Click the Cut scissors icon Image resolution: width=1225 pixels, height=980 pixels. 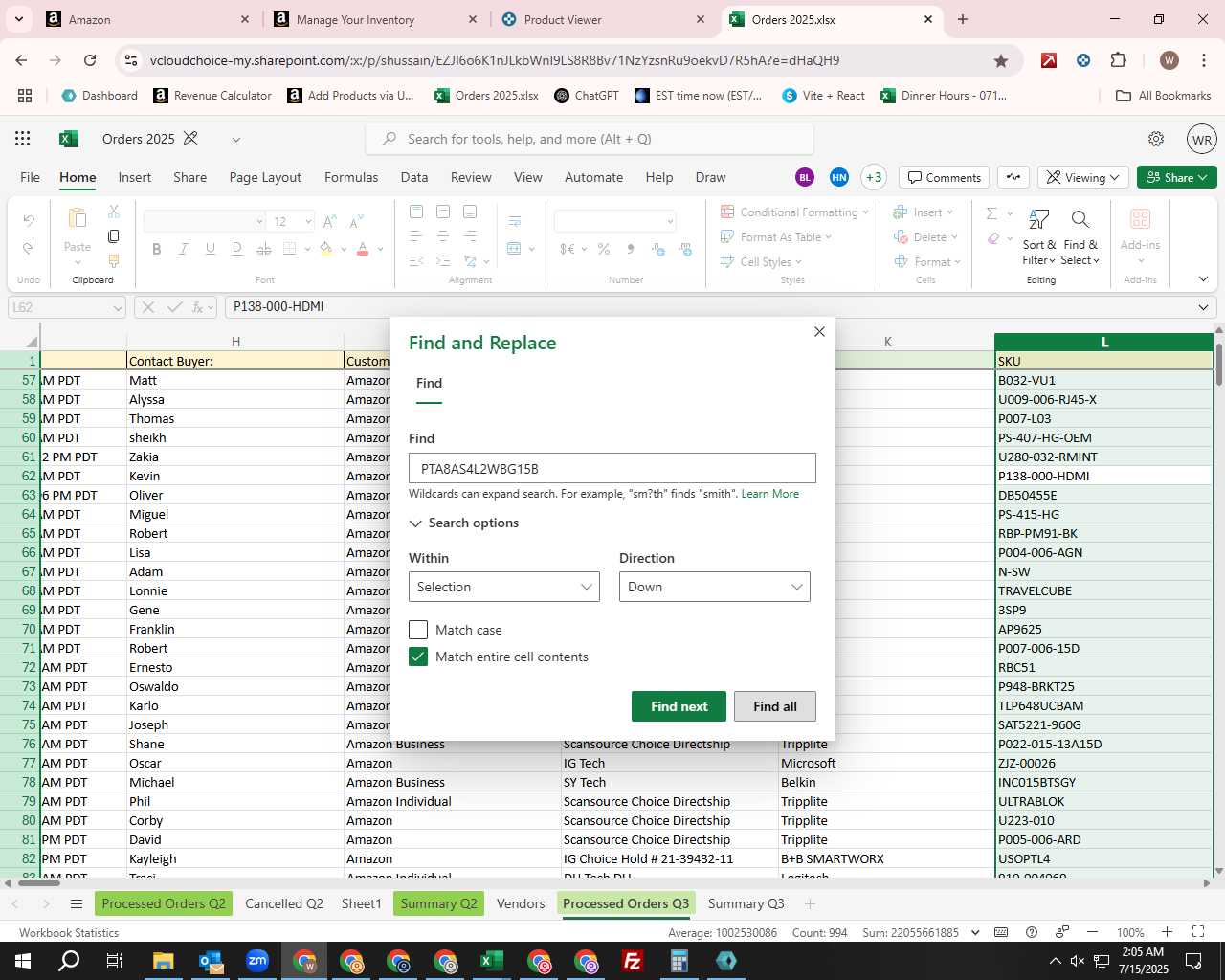coord(114,211)
